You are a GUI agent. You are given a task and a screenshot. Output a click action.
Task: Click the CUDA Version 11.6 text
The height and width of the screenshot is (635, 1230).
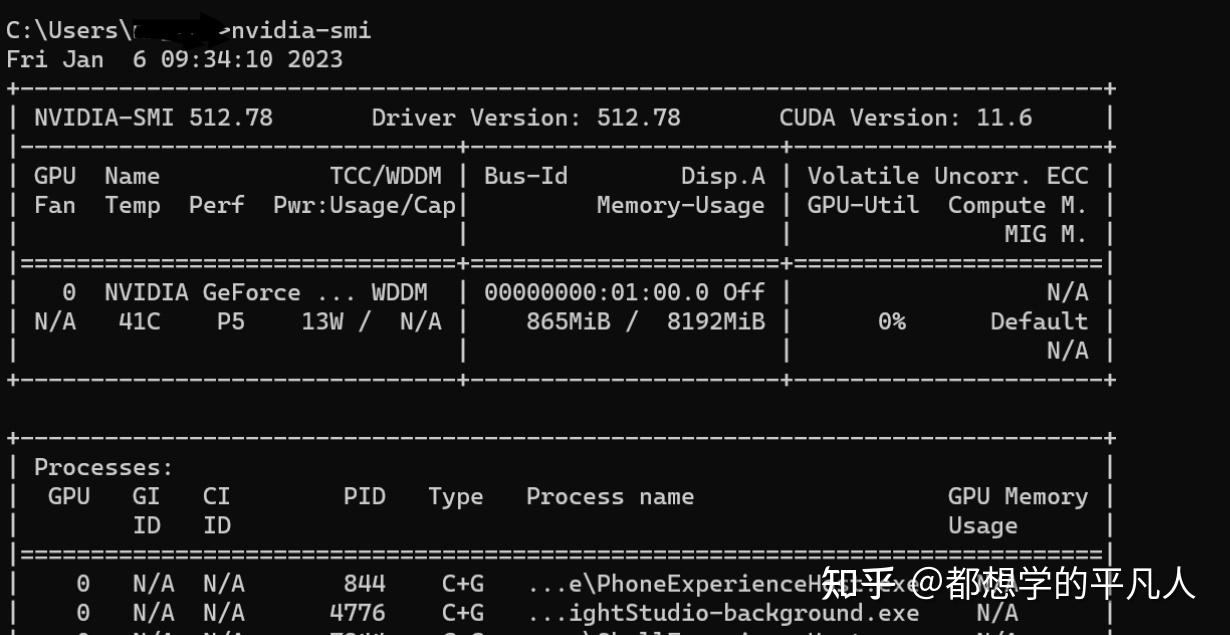[x=905, y=117]
